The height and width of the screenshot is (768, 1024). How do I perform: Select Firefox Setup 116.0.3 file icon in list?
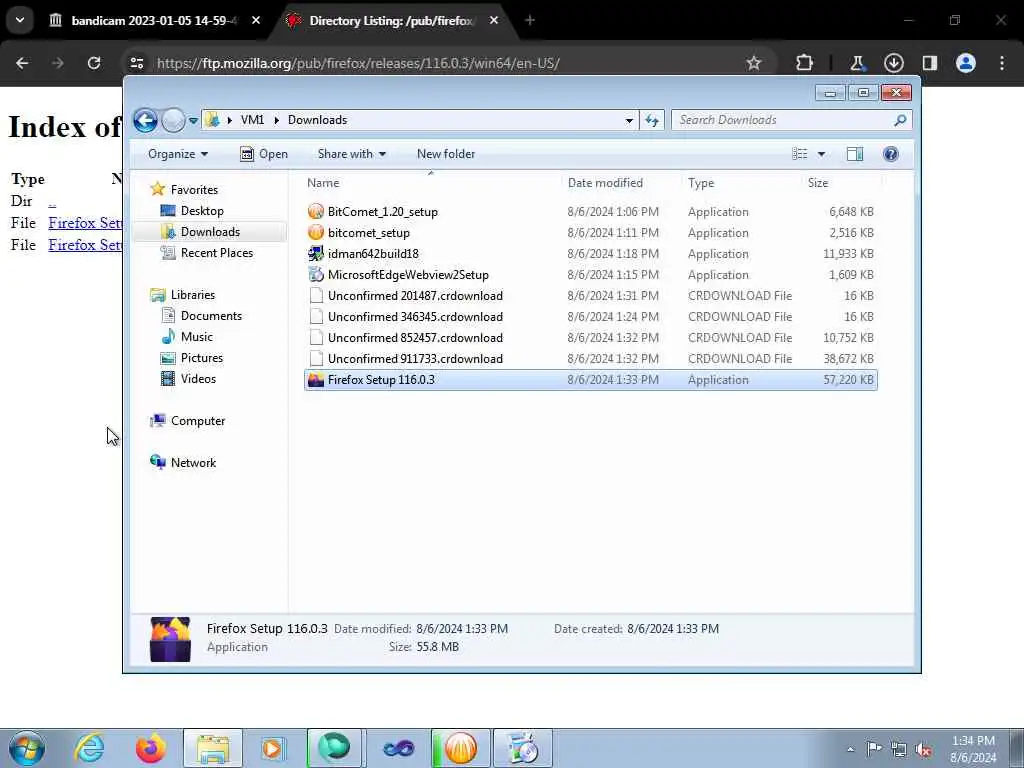315,379
